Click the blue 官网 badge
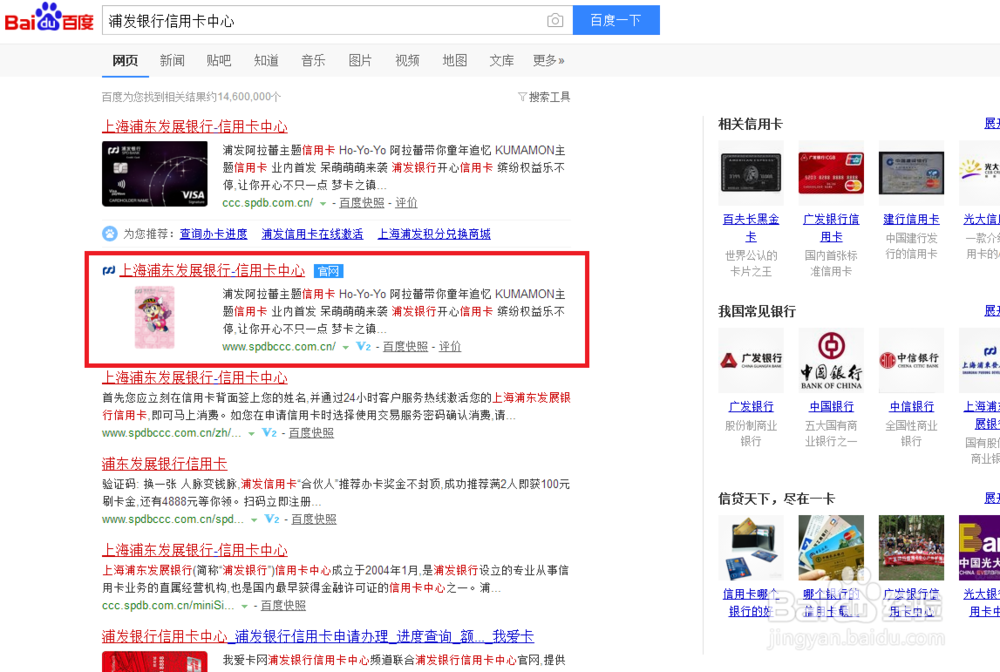This screenshot has height=672, width=1000. tap(328, 271)
